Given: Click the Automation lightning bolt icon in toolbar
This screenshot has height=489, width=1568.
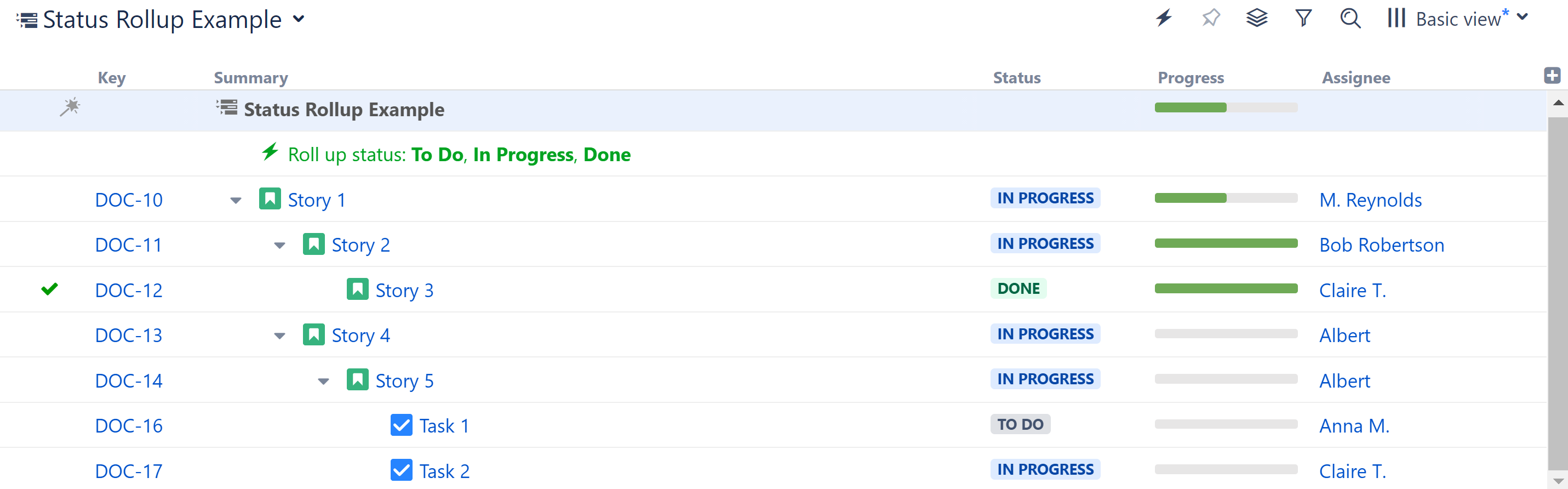Looking at the screenshot, I should 1164,18.
